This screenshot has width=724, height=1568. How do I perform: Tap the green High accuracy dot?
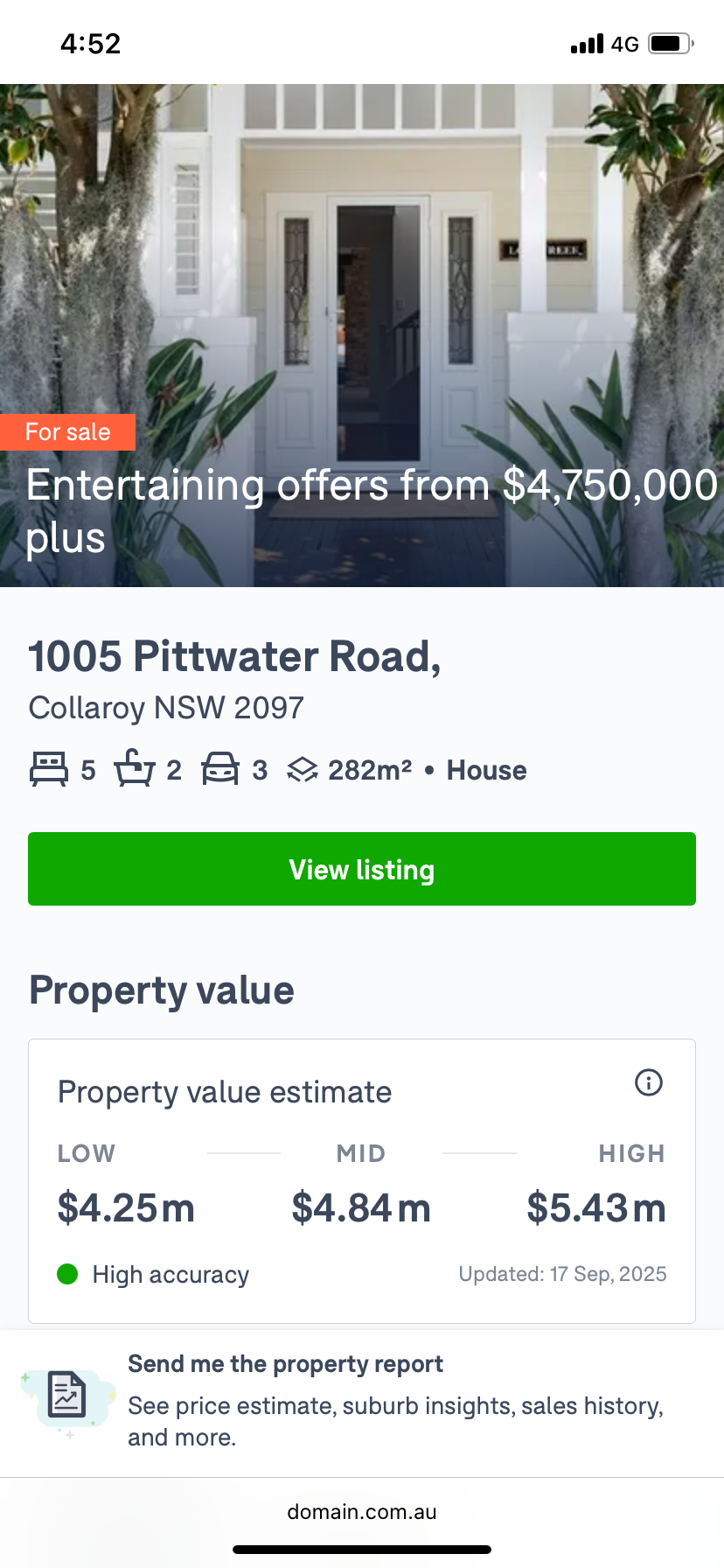(67, 1274)
